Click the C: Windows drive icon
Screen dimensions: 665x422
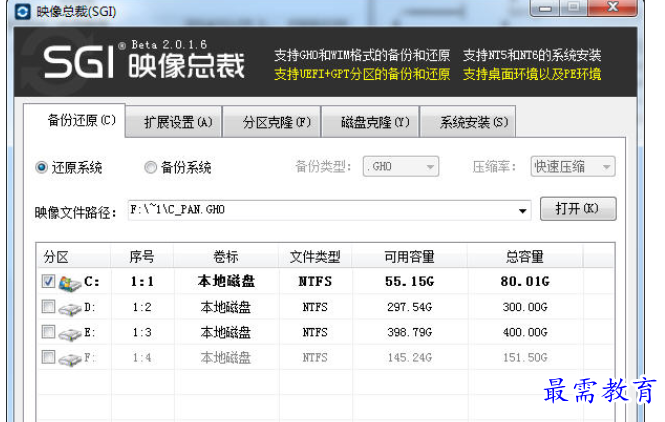(x=70, y=282)
